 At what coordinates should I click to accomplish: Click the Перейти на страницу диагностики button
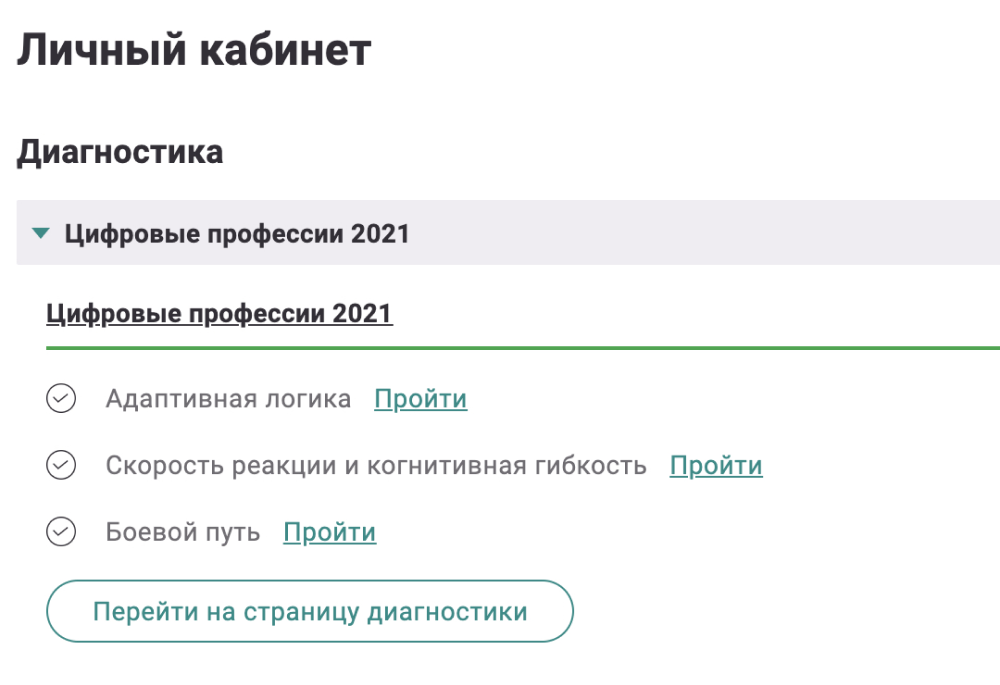pos(310,611)
